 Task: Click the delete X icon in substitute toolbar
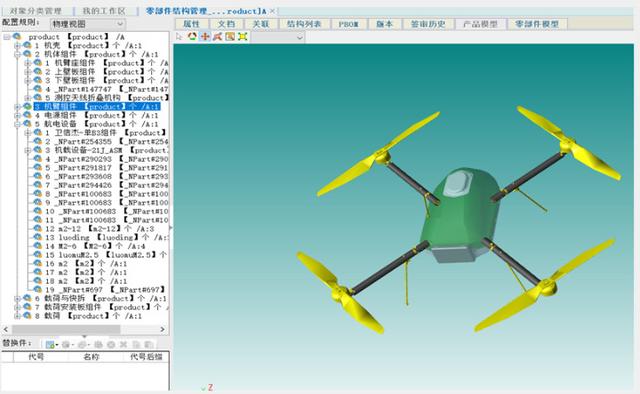[123, 345]
